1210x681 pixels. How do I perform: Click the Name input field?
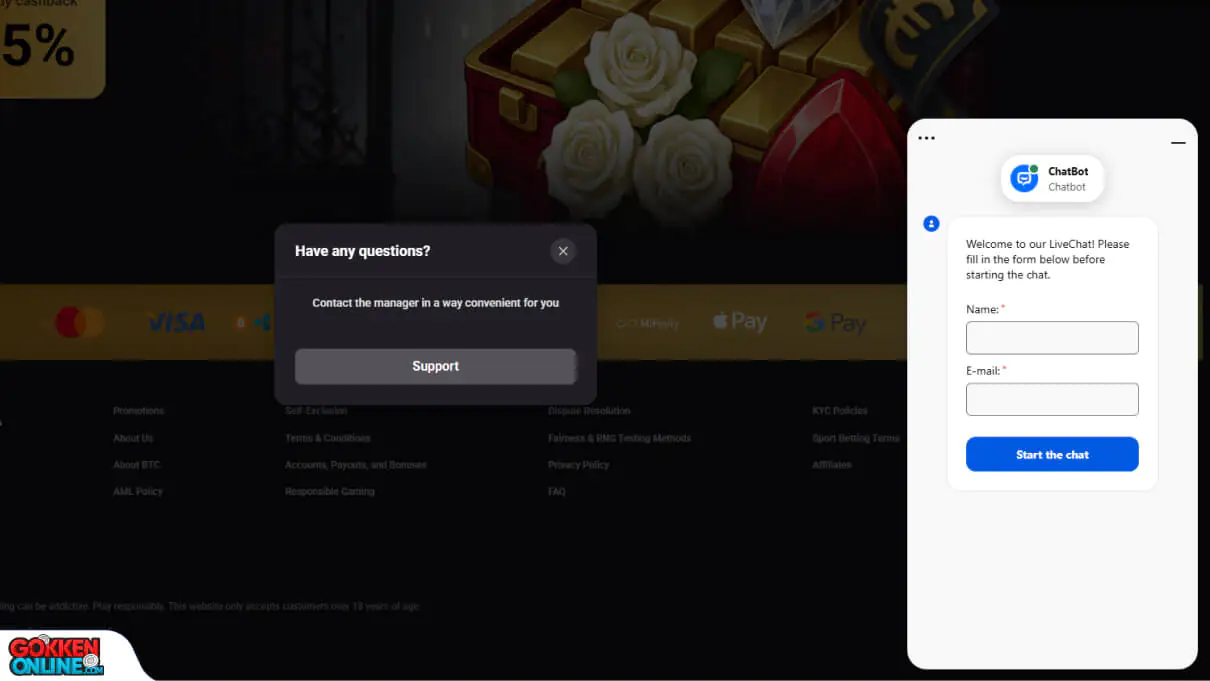point(1052,338)
